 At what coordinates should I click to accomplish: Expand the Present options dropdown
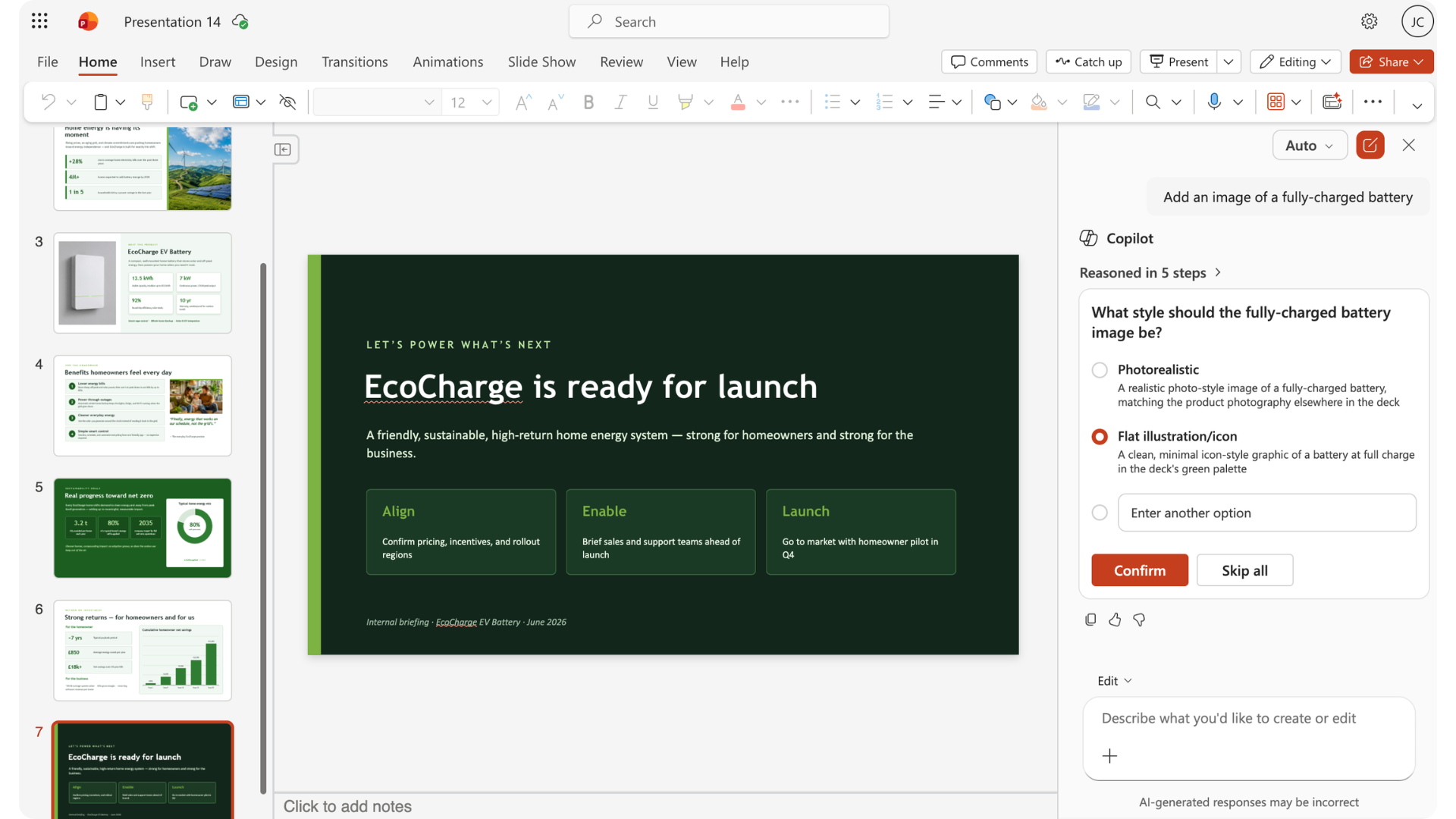coord(1229,61)
